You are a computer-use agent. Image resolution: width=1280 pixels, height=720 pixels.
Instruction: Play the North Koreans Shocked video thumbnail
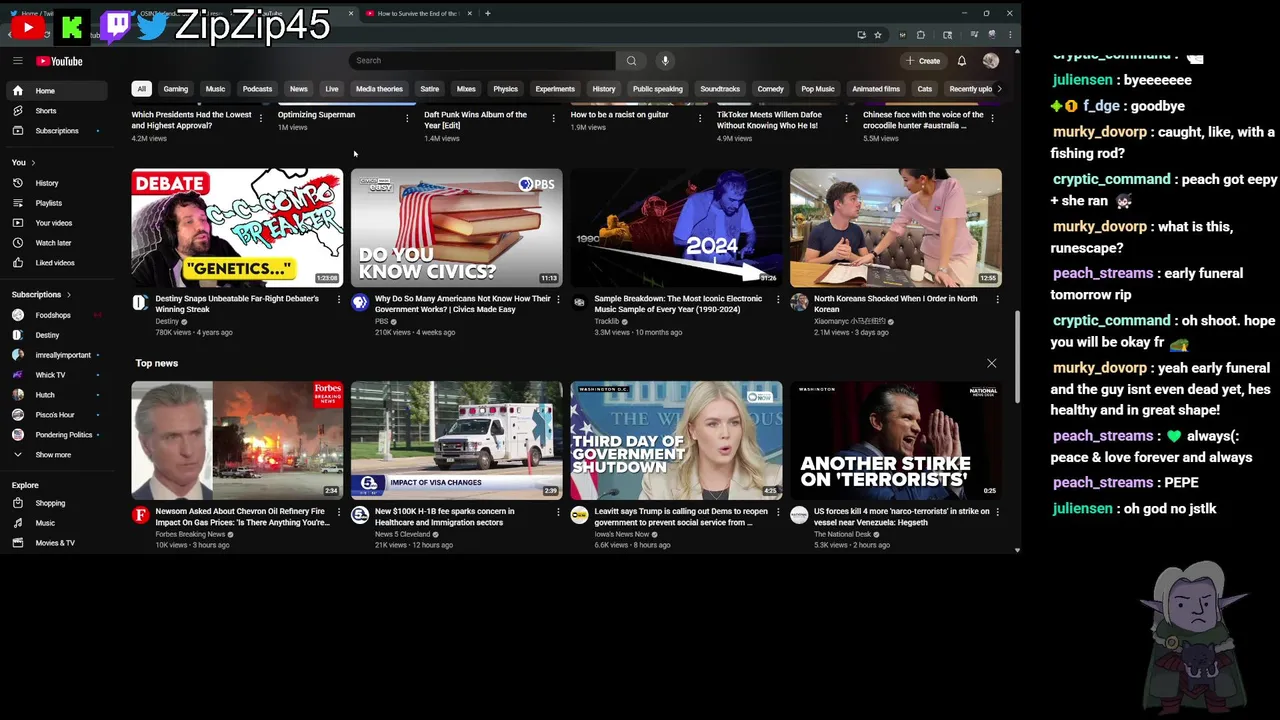[896, 228]
